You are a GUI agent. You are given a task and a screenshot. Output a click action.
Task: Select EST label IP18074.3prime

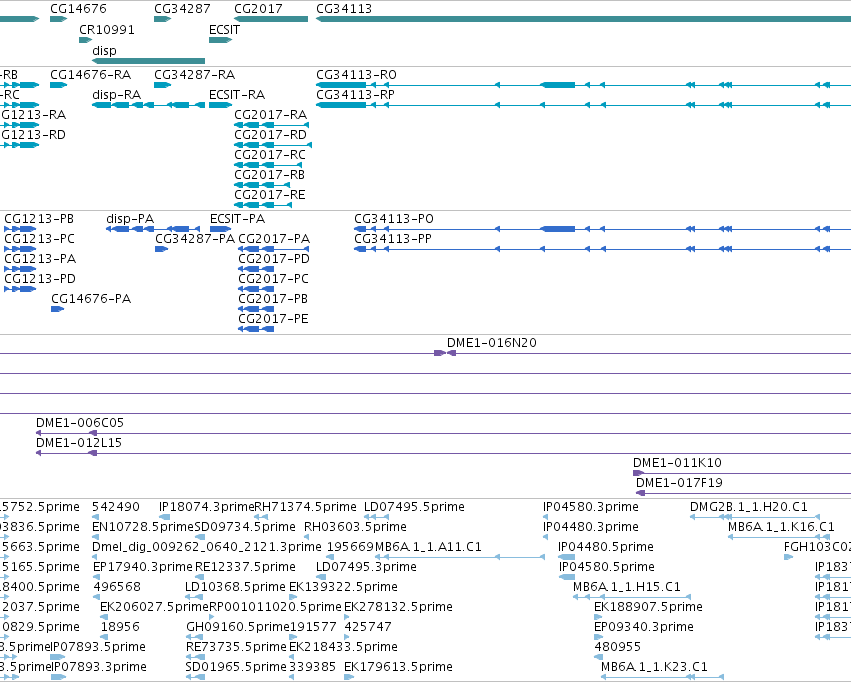click(x=207, y=507)
